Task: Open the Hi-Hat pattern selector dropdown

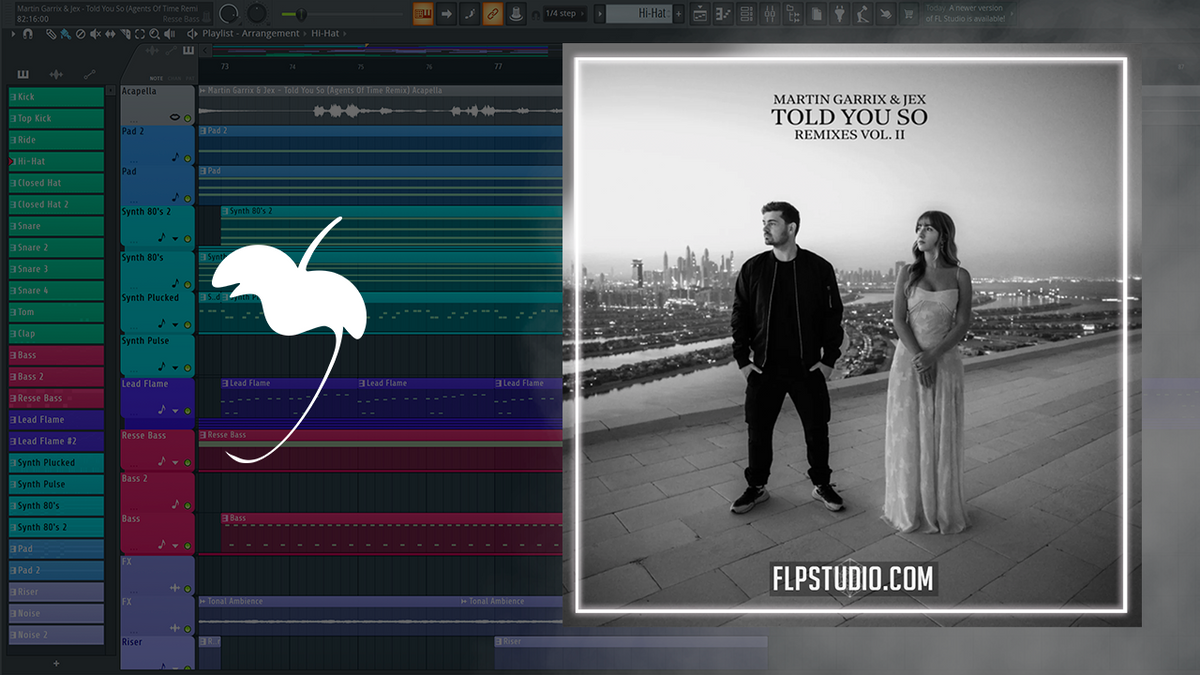Action: coord(600,13)
